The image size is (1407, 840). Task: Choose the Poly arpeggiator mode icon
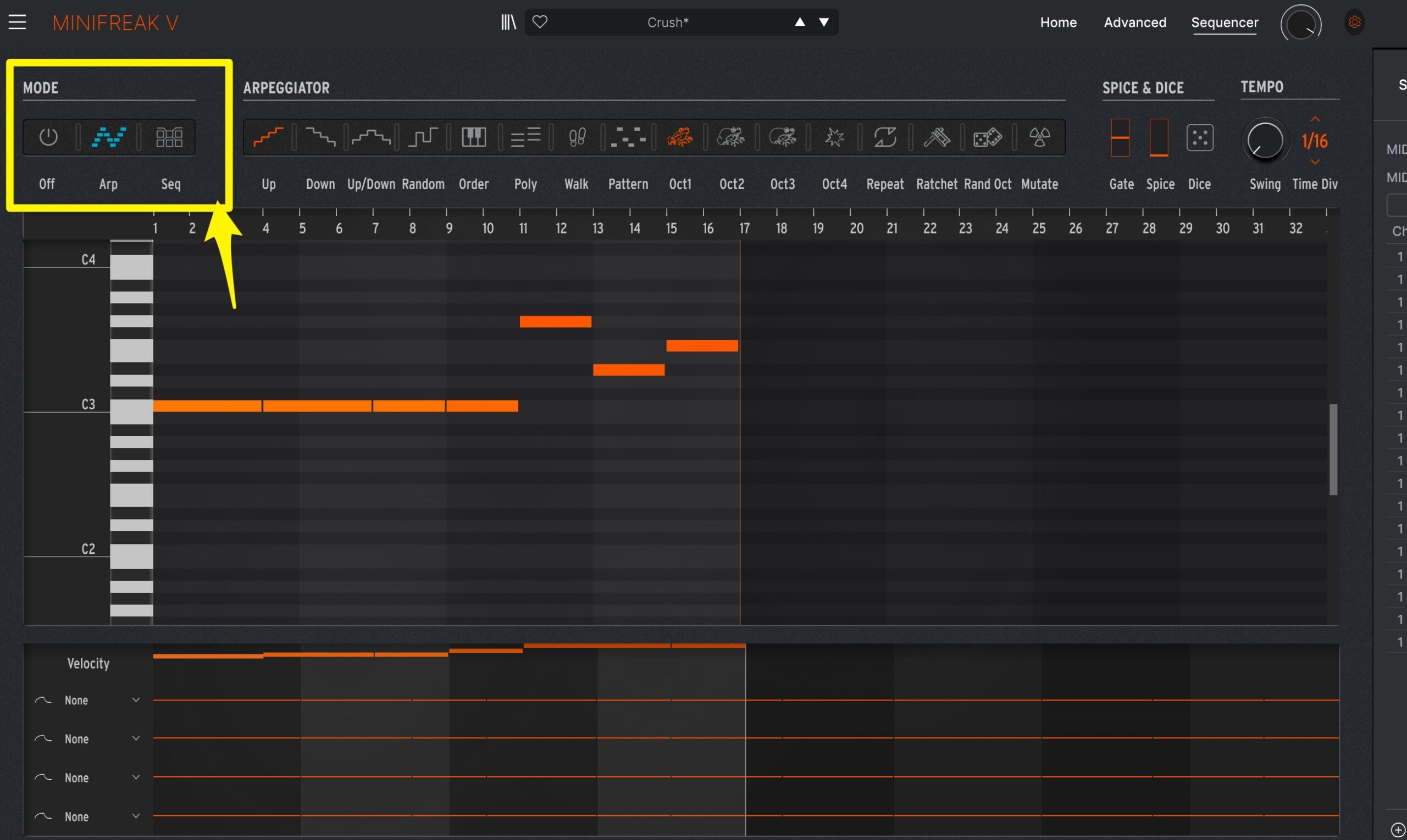525,137
